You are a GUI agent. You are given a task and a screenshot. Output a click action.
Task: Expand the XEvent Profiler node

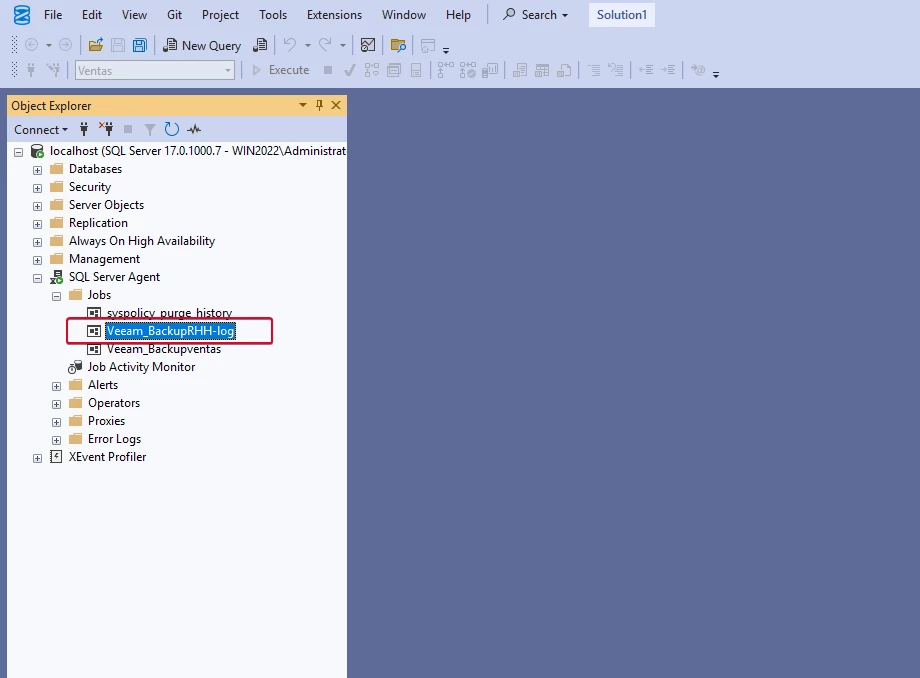[x=38, y=459]
